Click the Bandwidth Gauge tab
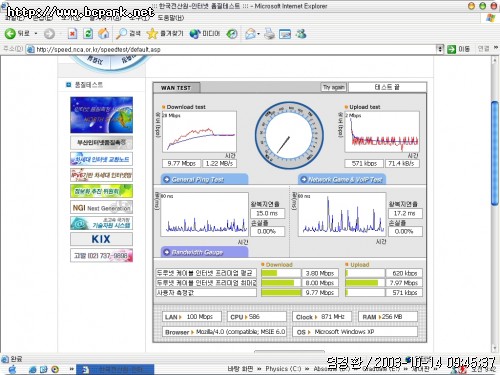This screenshot has height=375, width=500. coord(205,252)
